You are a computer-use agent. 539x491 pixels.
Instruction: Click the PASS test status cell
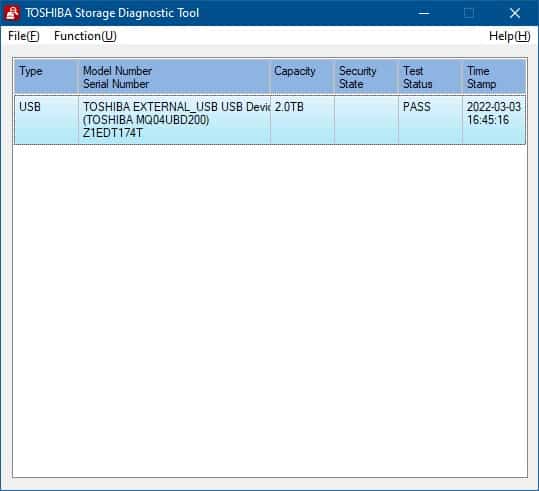[x=430, y=120]
